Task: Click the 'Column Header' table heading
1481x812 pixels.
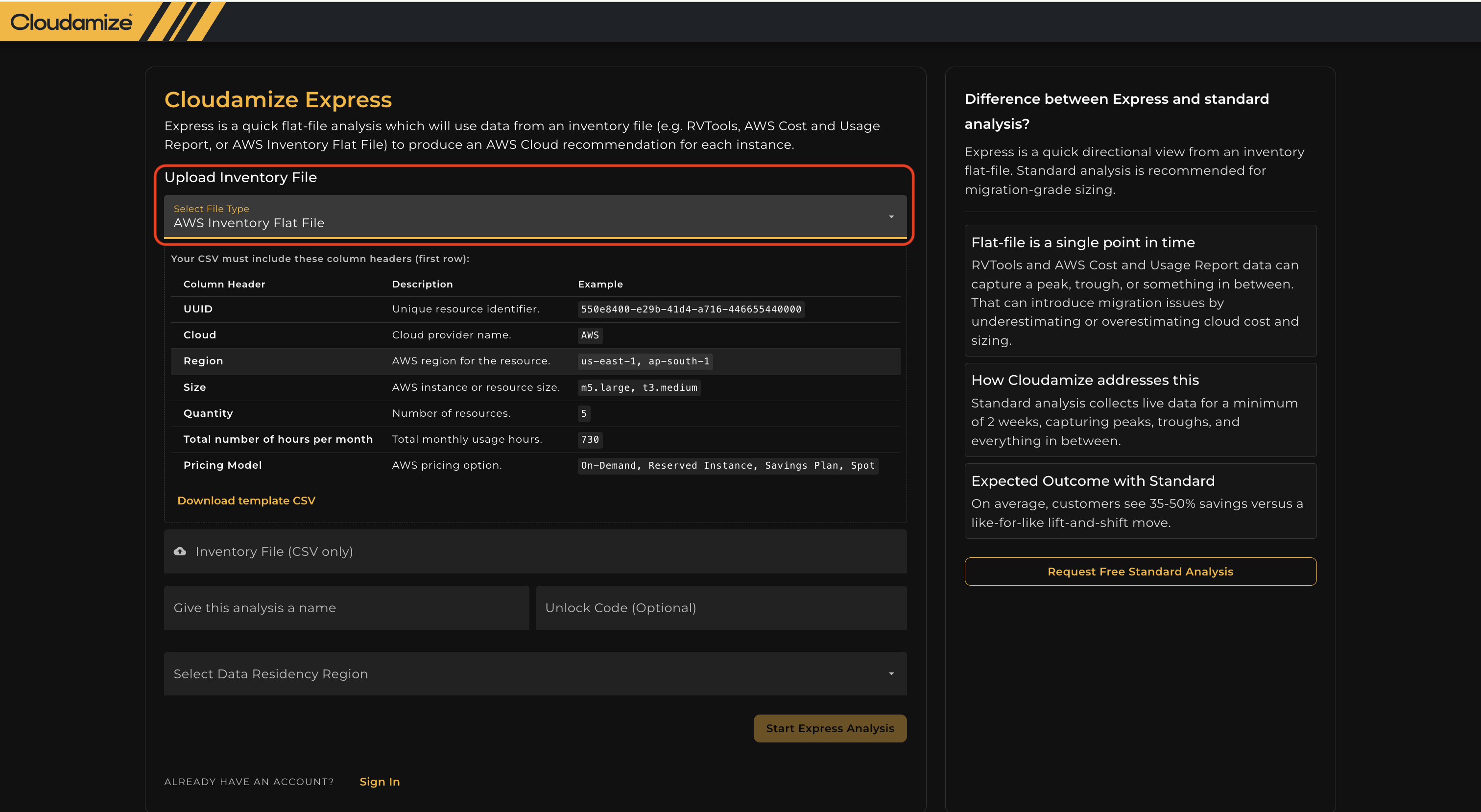Action: coord(224,284)
